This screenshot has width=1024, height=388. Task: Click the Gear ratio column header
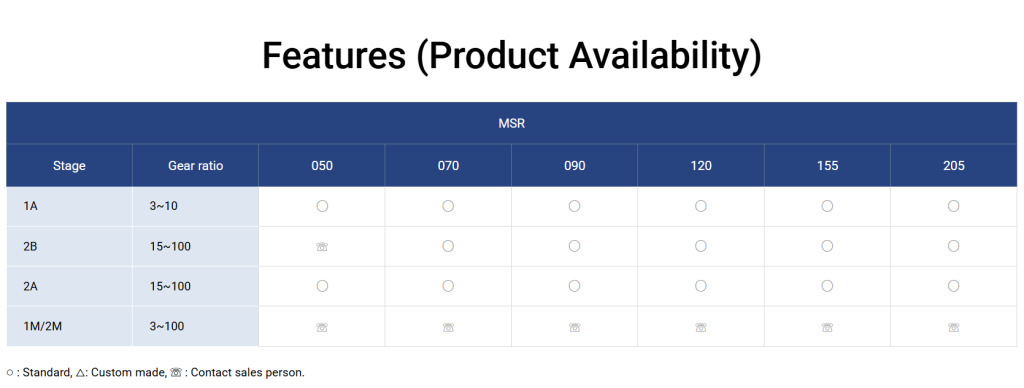(x=195, y=166)
